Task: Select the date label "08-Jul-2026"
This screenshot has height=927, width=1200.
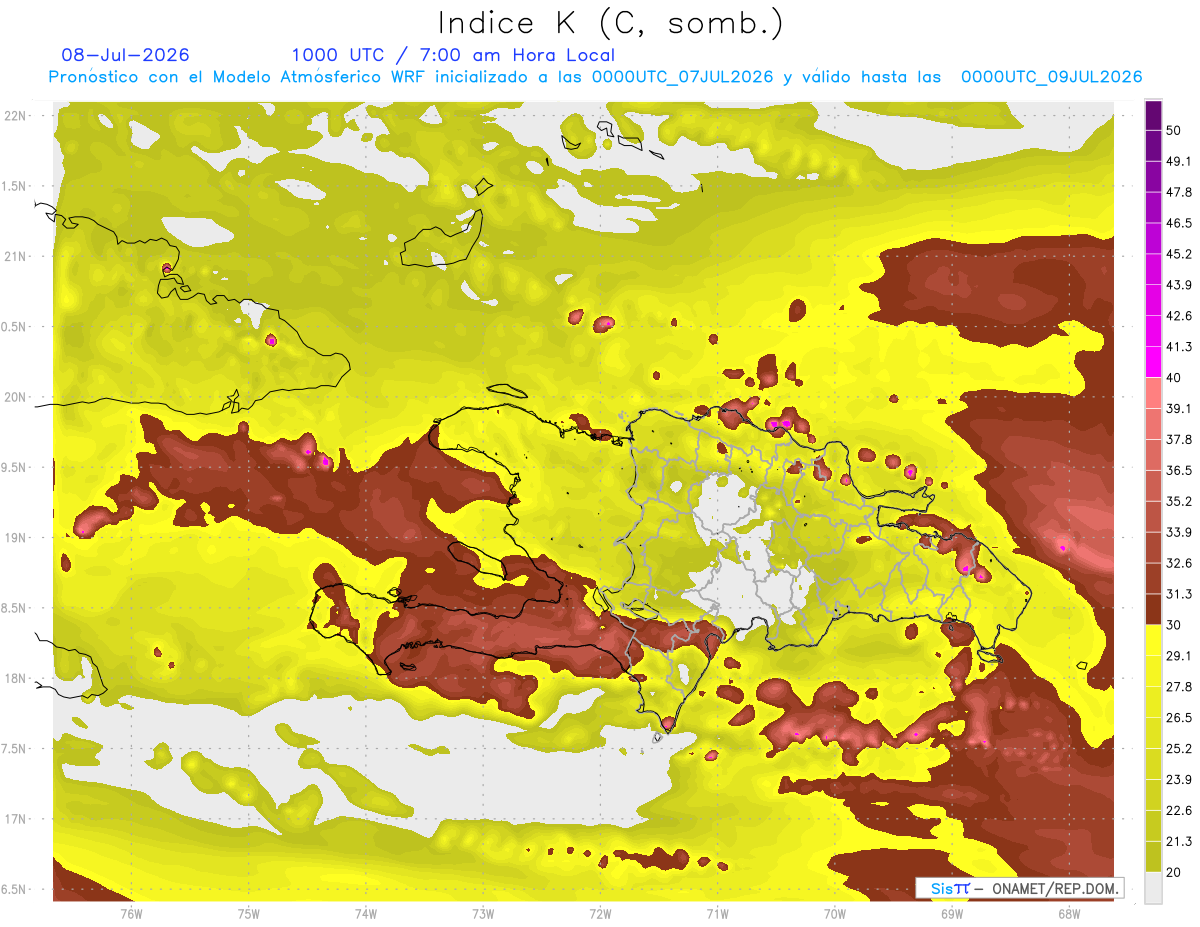Action: point(126,55)
